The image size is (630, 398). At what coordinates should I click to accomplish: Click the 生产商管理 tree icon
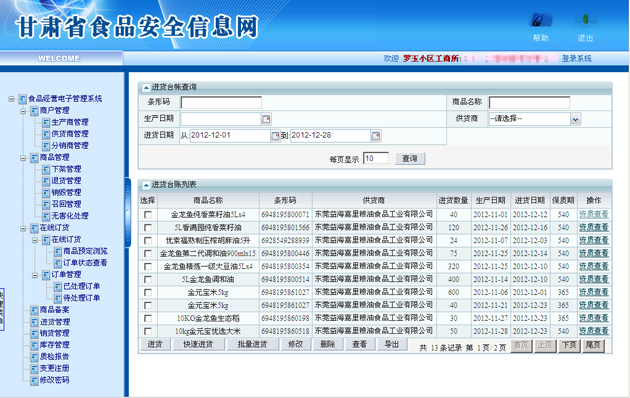[x=46, y=122]
